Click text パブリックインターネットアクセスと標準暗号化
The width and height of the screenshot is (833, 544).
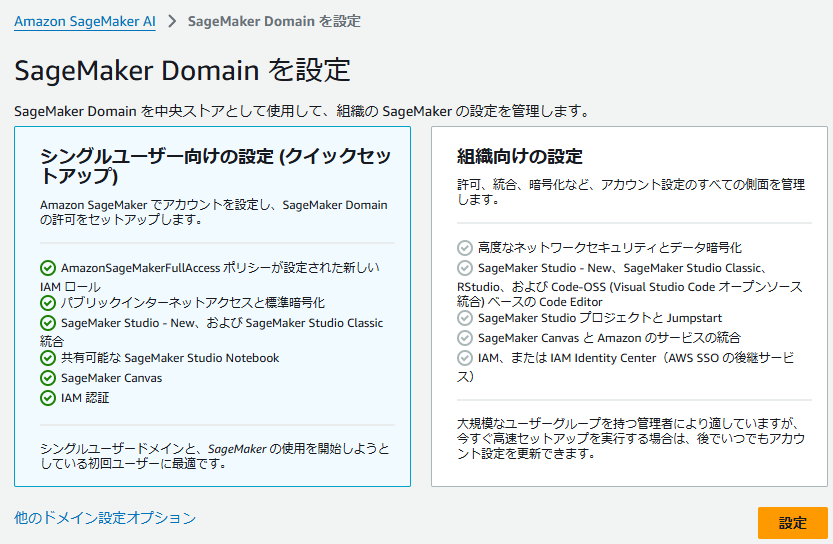192,303
